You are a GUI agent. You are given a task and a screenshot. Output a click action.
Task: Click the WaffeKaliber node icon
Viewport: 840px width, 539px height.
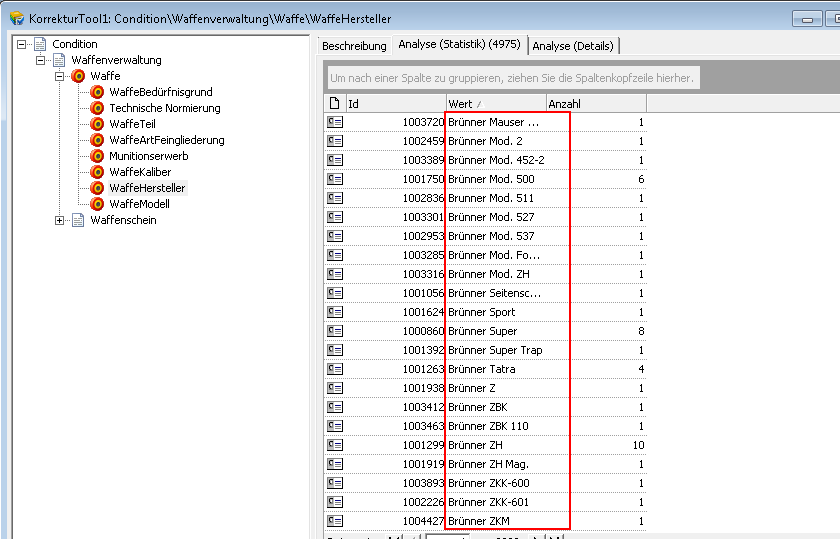pos(97,172)
